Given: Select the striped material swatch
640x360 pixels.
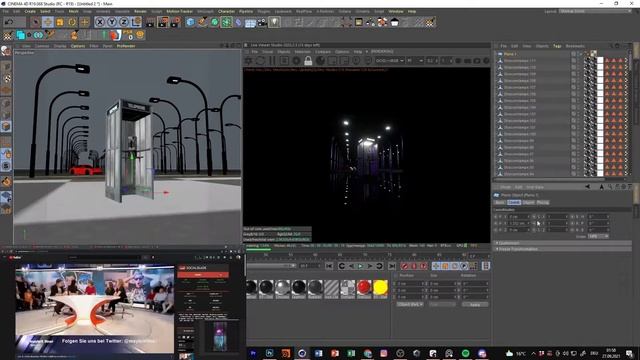Looking at the screenshot, I should pyautogui.click(x=331, y=288).
